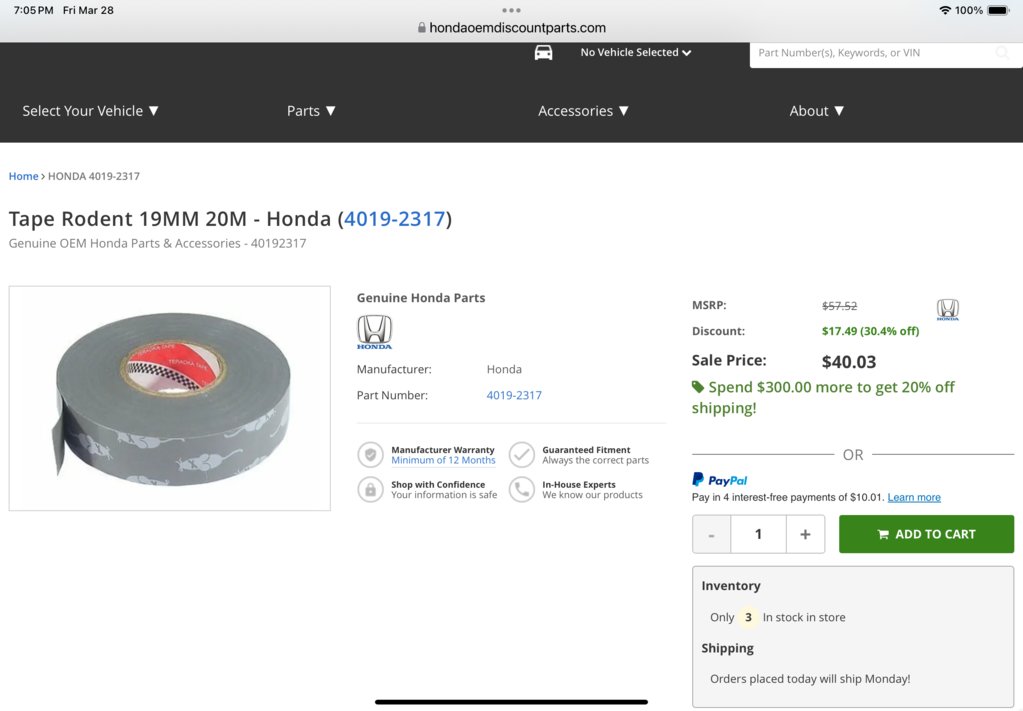1023x711 pixels.
Task: Click the vehicle car icon in header
Action: coord(543,53)
